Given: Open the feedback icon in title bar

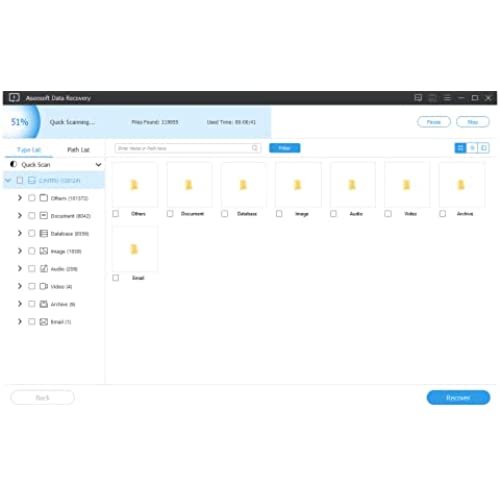Looking at the screenshot, I should [418, 98].
